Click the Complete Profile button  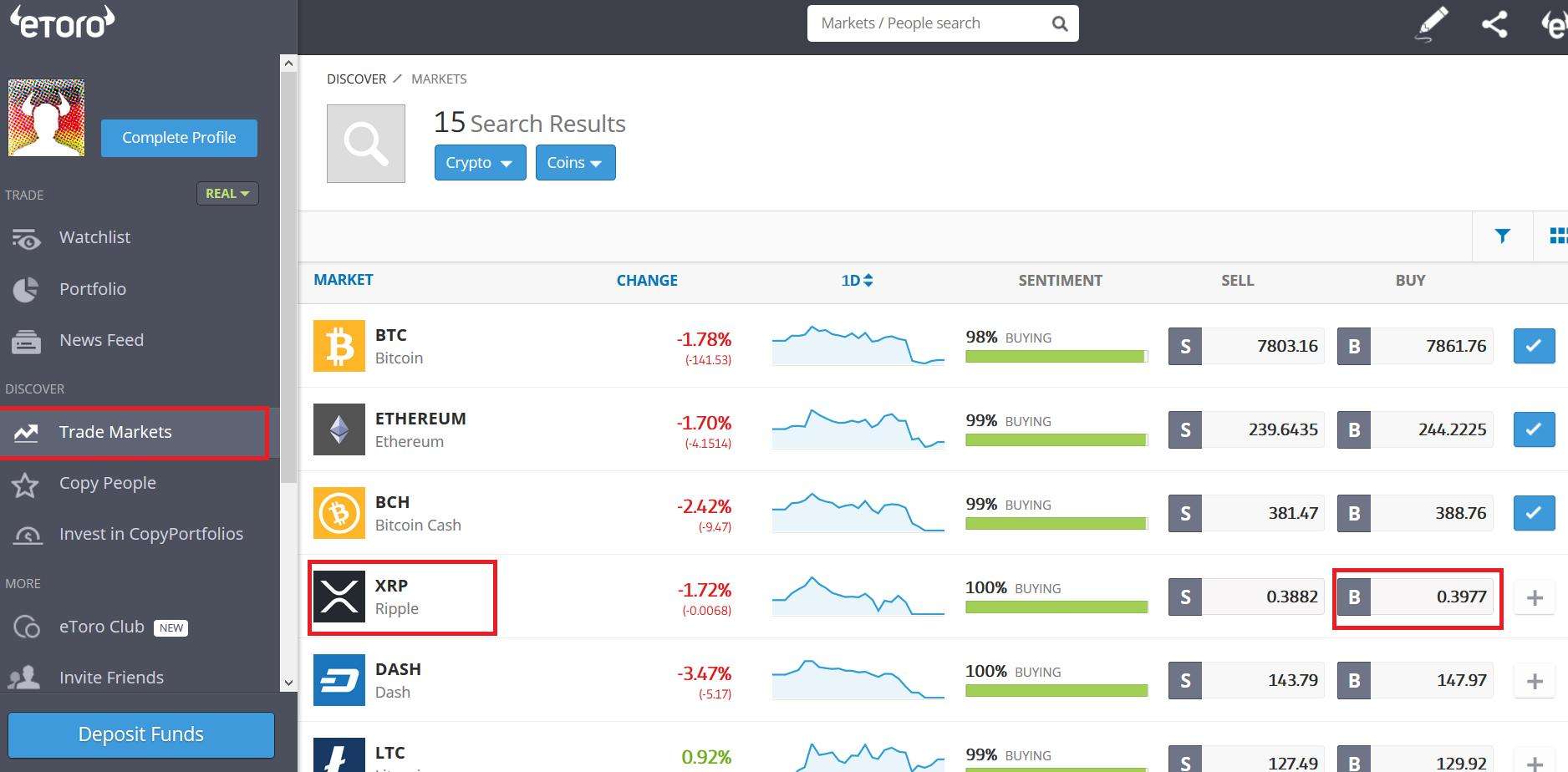(179, 138)
